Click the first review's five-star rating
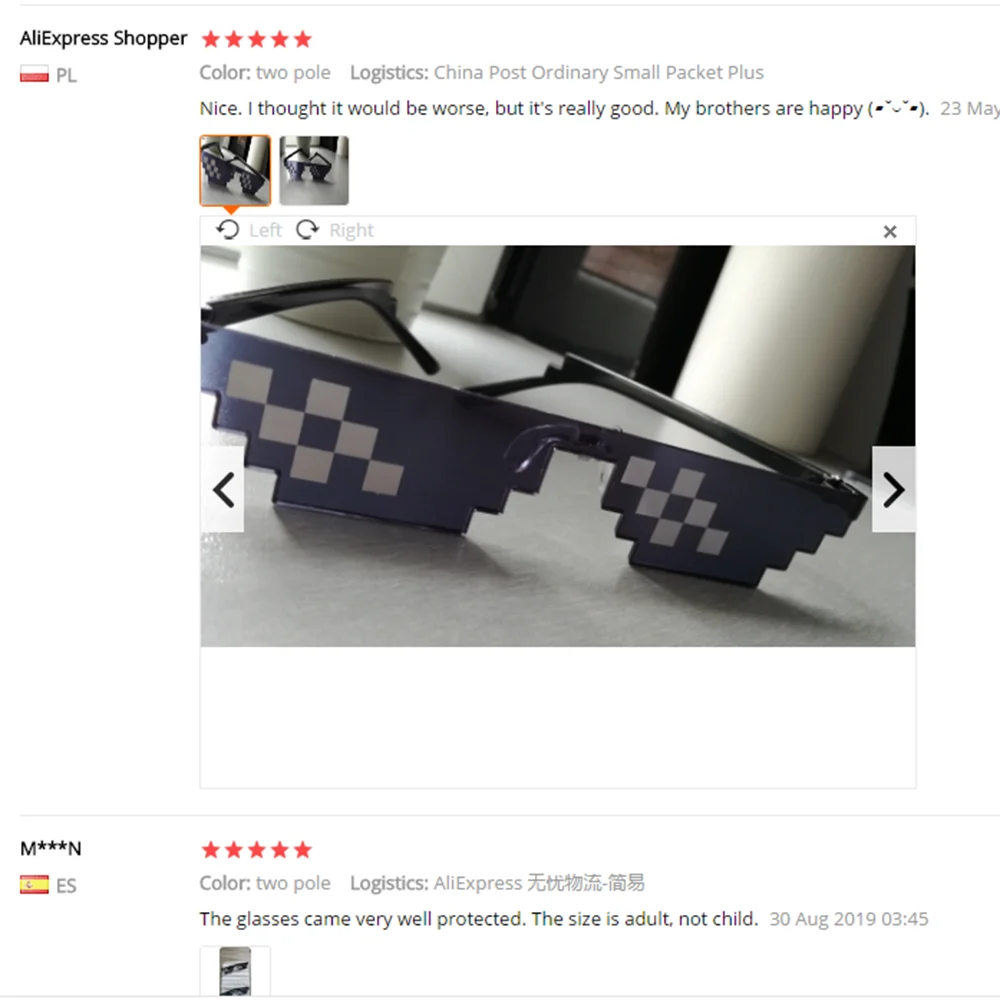The height and width of the screenshot is (1000, 1000). coord(256,40)
